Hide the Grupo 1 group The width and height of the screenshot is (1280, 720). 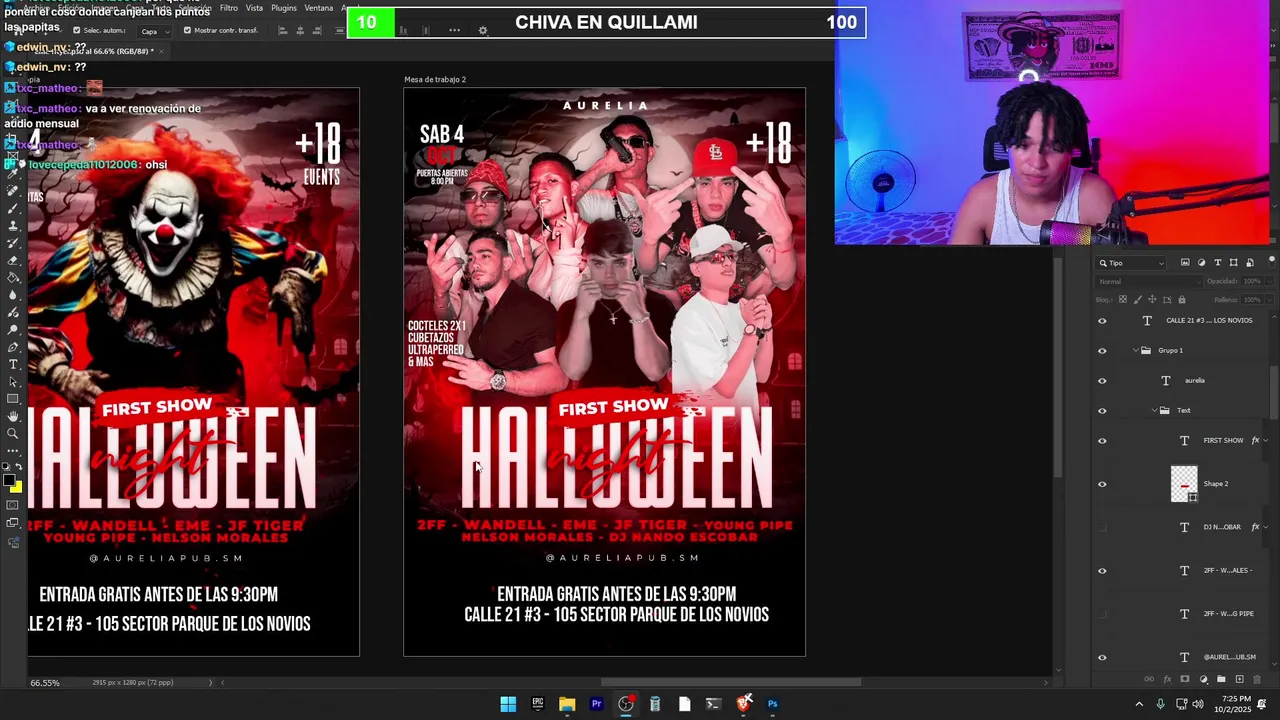tap(1102, 351)
